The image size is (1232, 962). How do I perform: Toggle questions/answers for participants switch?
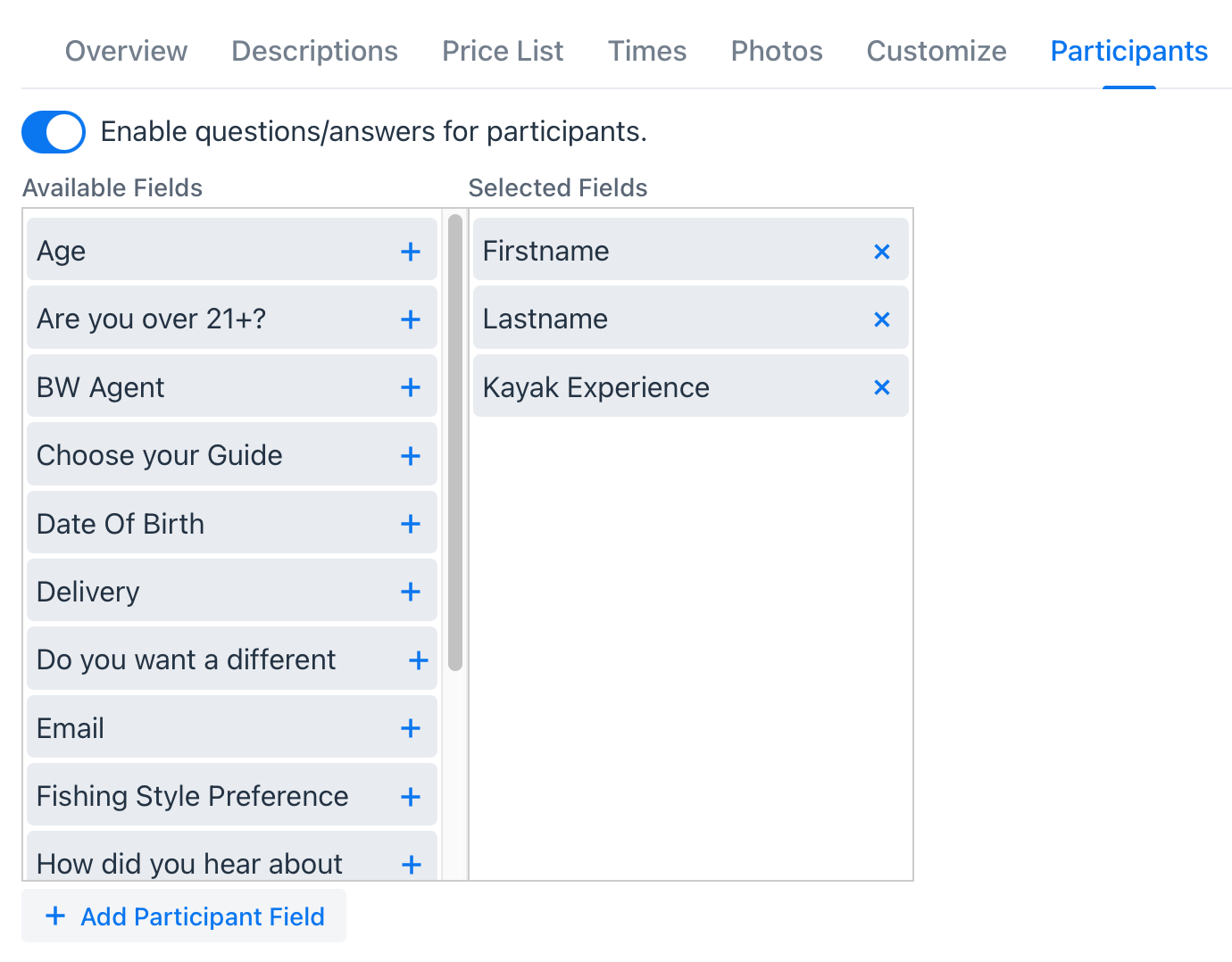(54, 132)
